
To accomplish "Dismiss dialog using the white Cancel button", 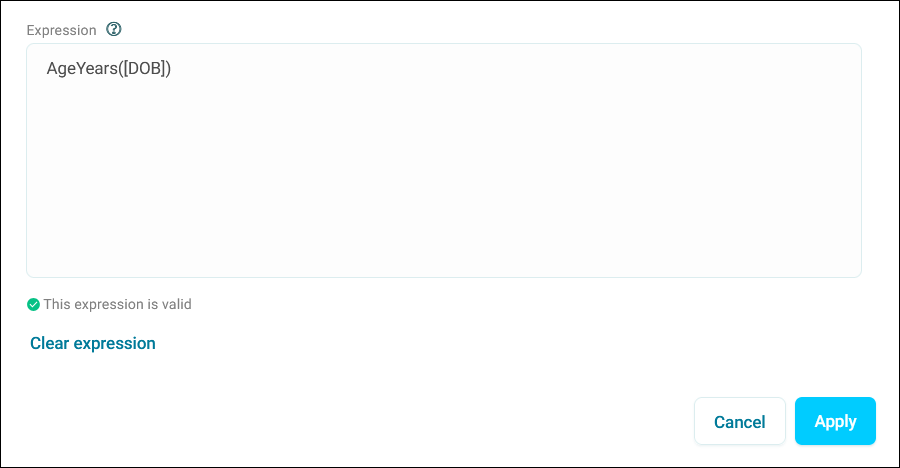I will [x=739, y=421].
